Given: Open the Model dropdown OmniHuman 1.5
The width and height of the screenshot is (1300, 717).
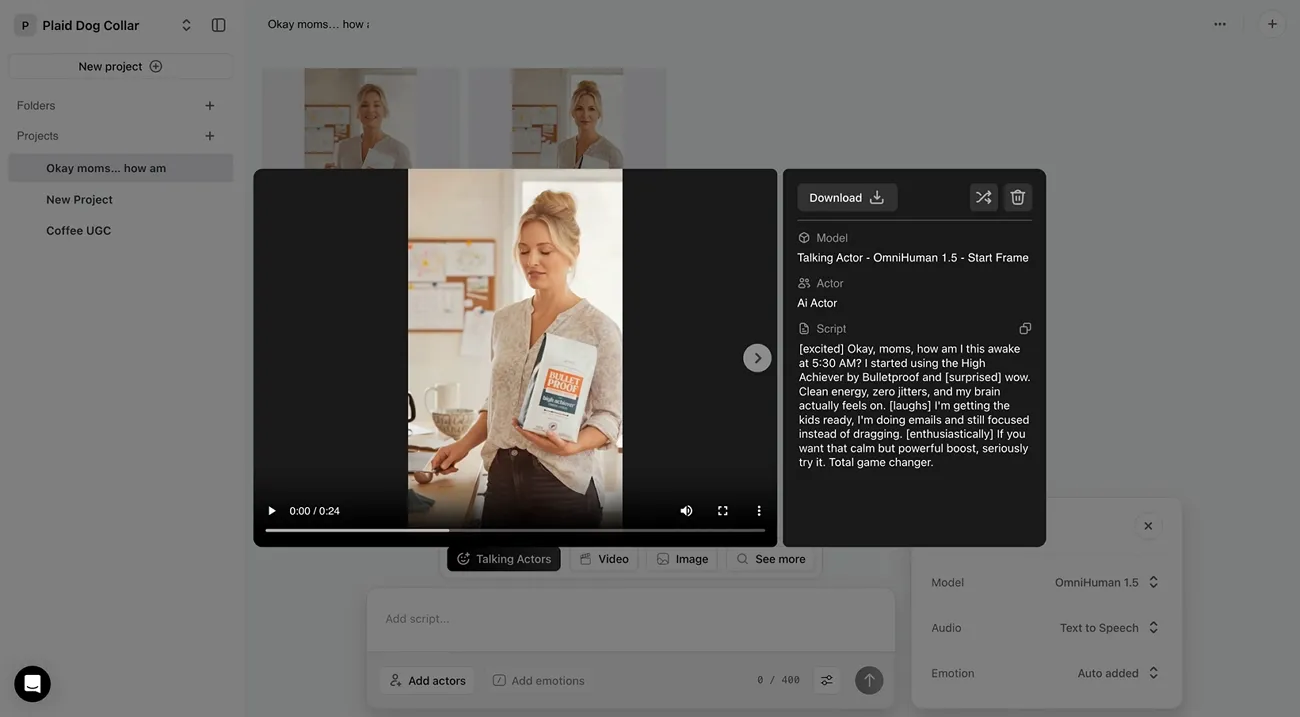Looking at the screenshot, I should click(x=1107, y=583).
